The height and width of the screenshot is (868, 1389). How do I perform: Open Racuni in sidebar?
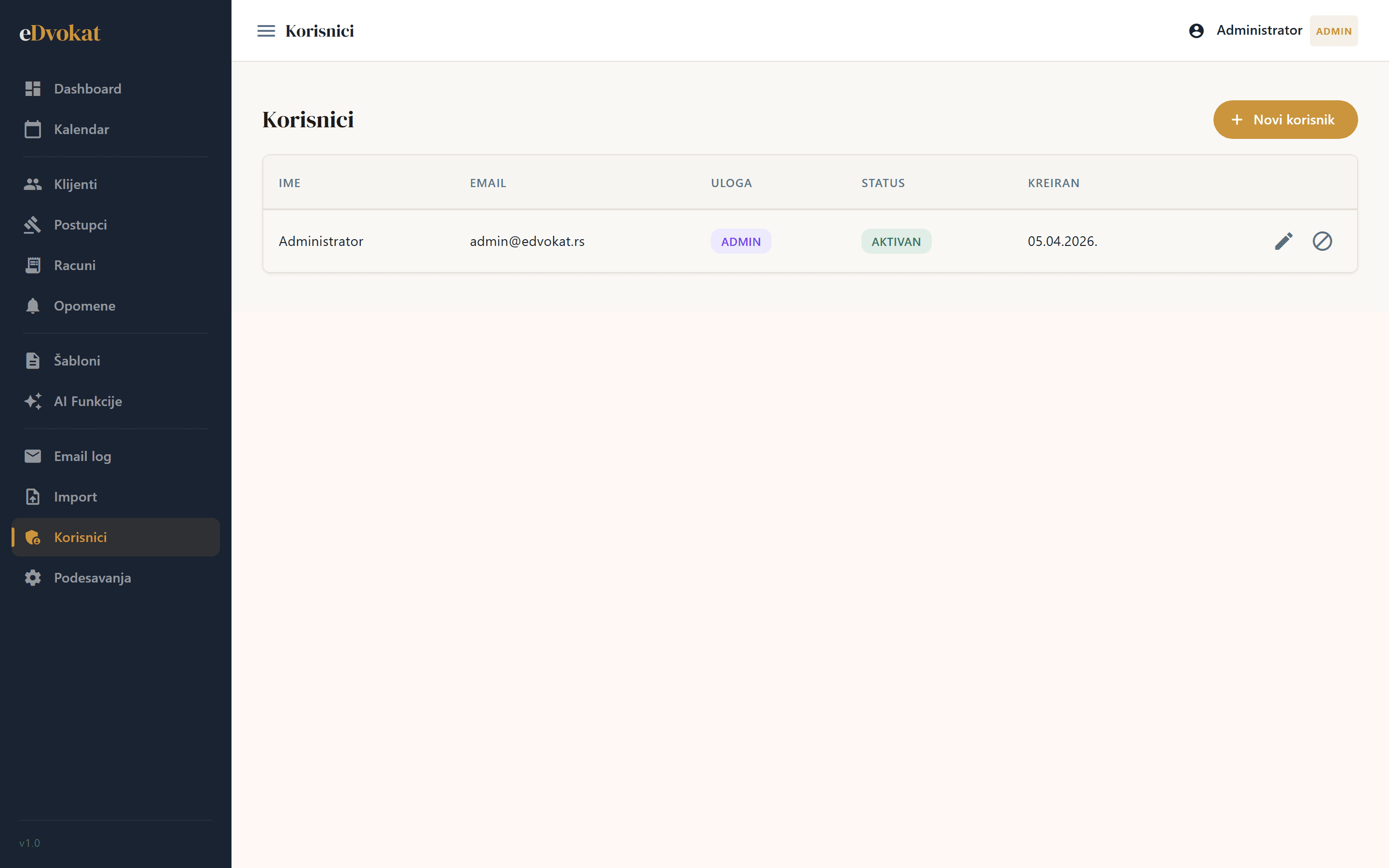(115, 265)
